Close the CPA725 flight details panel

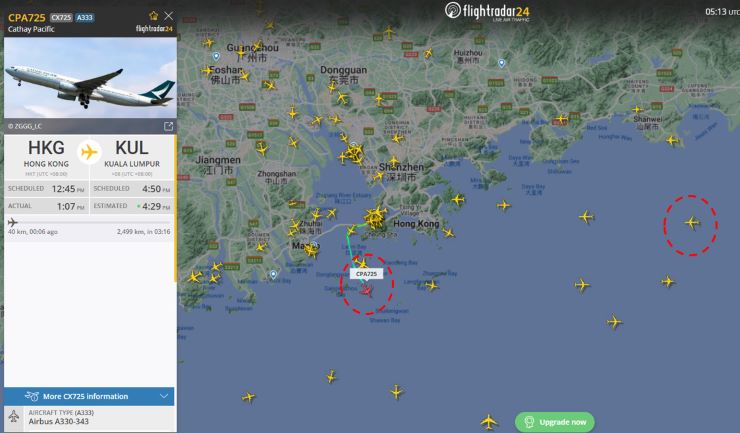tap(168, 16)
